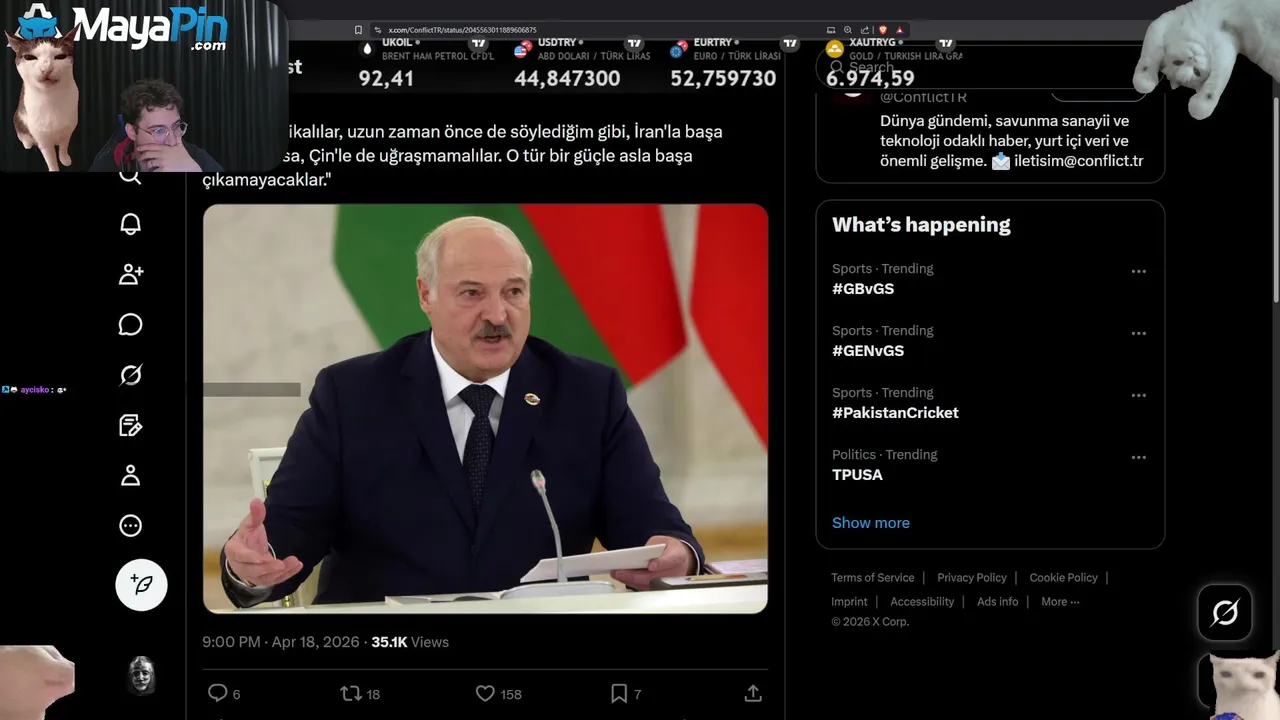1280x720 pixels.
Task: Click Show more under What's happening
Action: click(871, 523)
